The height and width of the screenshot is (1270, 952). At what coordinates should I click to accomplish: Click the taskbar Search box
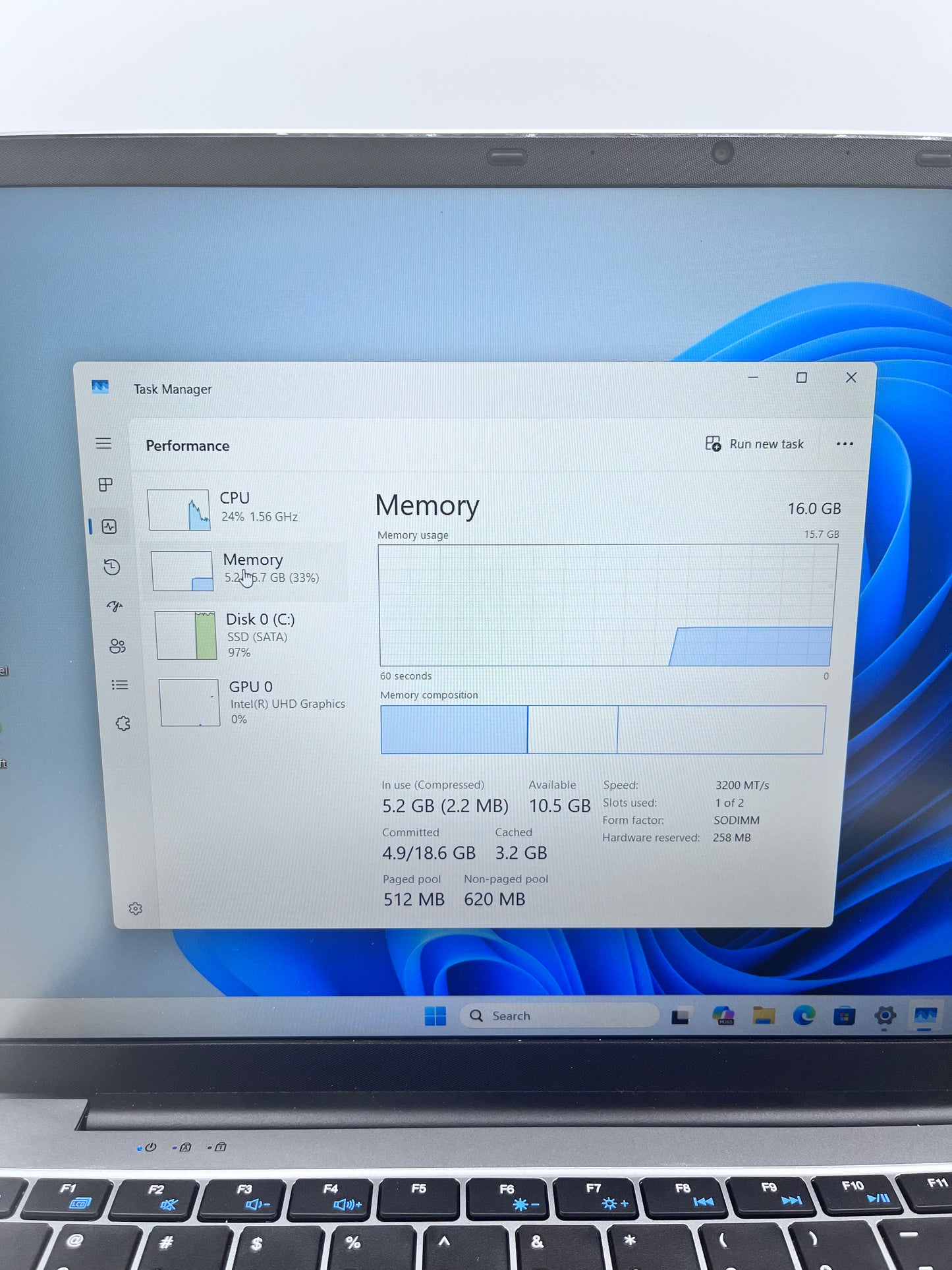(x=559, y=1016)
